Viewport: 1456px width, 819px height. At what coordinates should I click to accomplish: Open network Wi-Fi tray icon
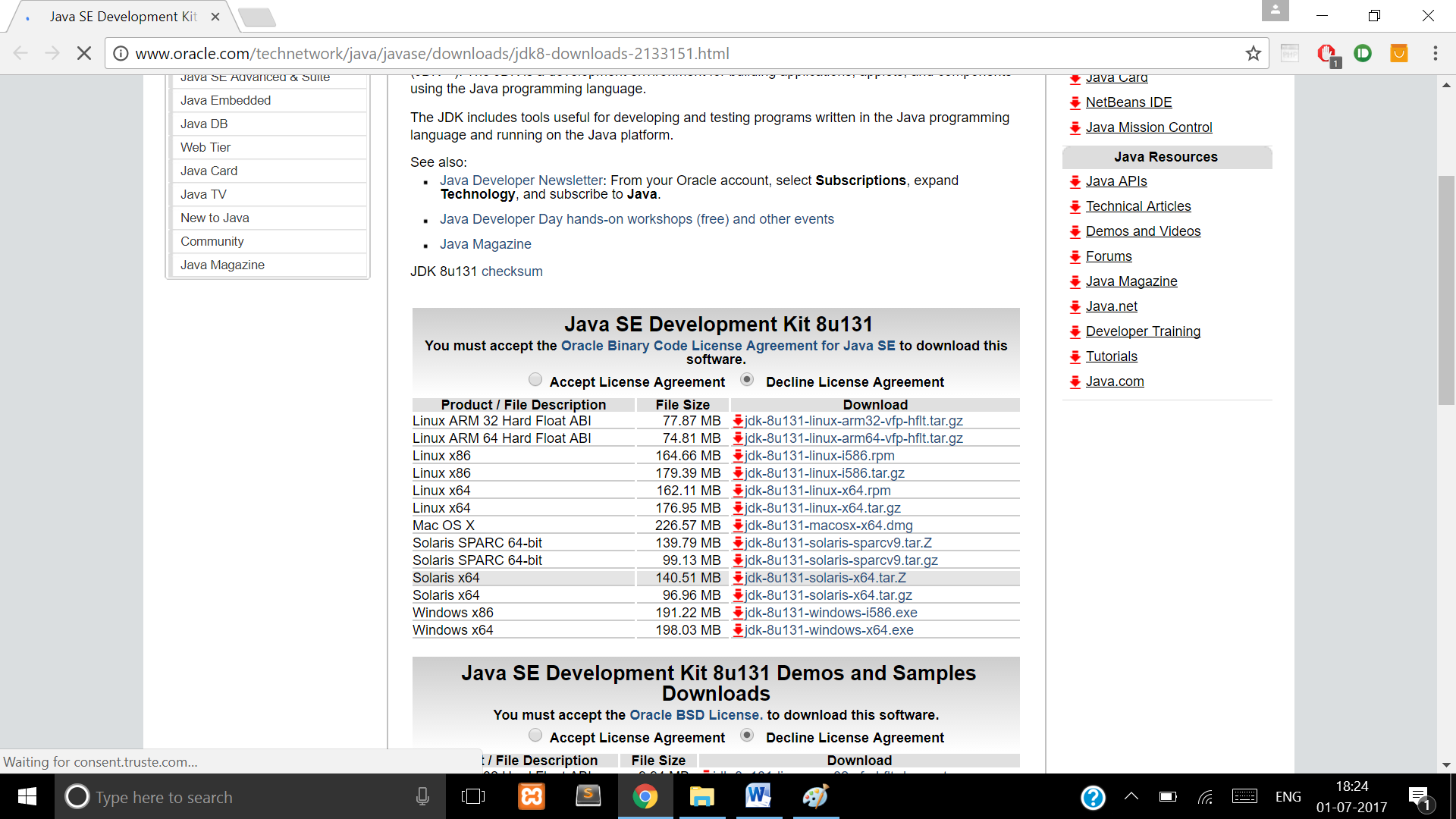[1205, 796]
